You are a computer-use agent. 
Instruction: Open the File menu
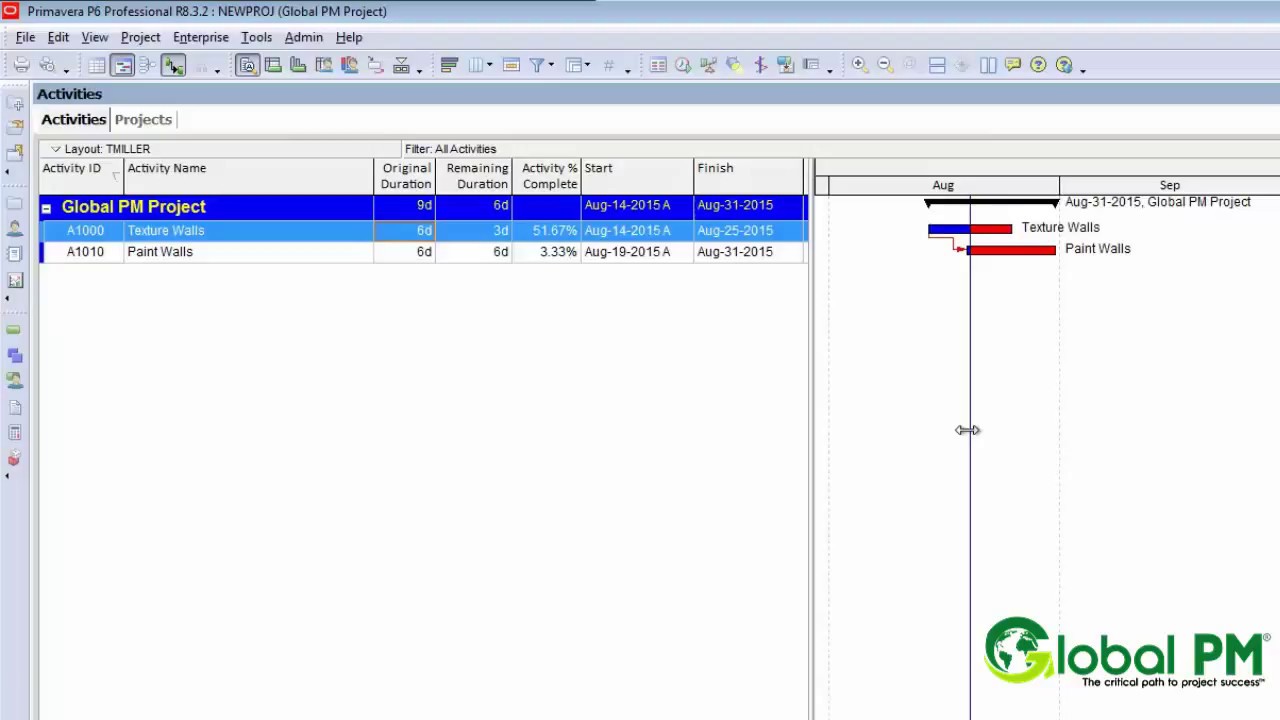pos(25,37)
